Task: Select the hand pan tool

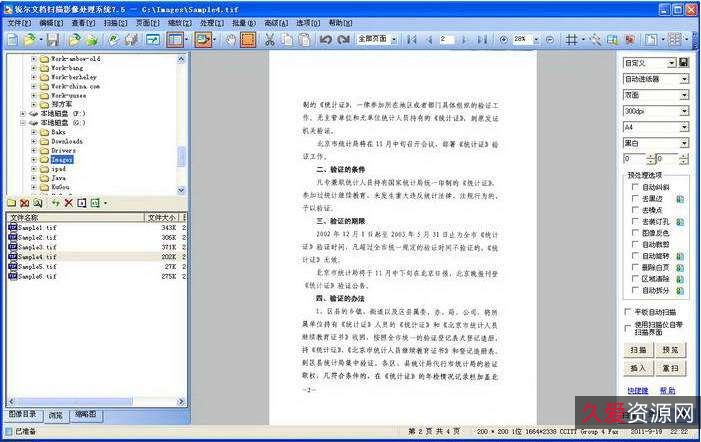Action: point(230,40)
